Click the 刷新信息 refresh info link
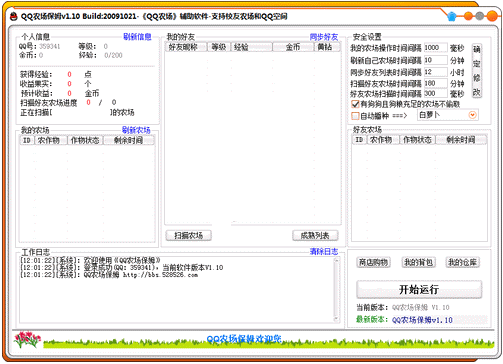Screen dimensions: 503x364 pyautogui.click(x=137, y=37)
